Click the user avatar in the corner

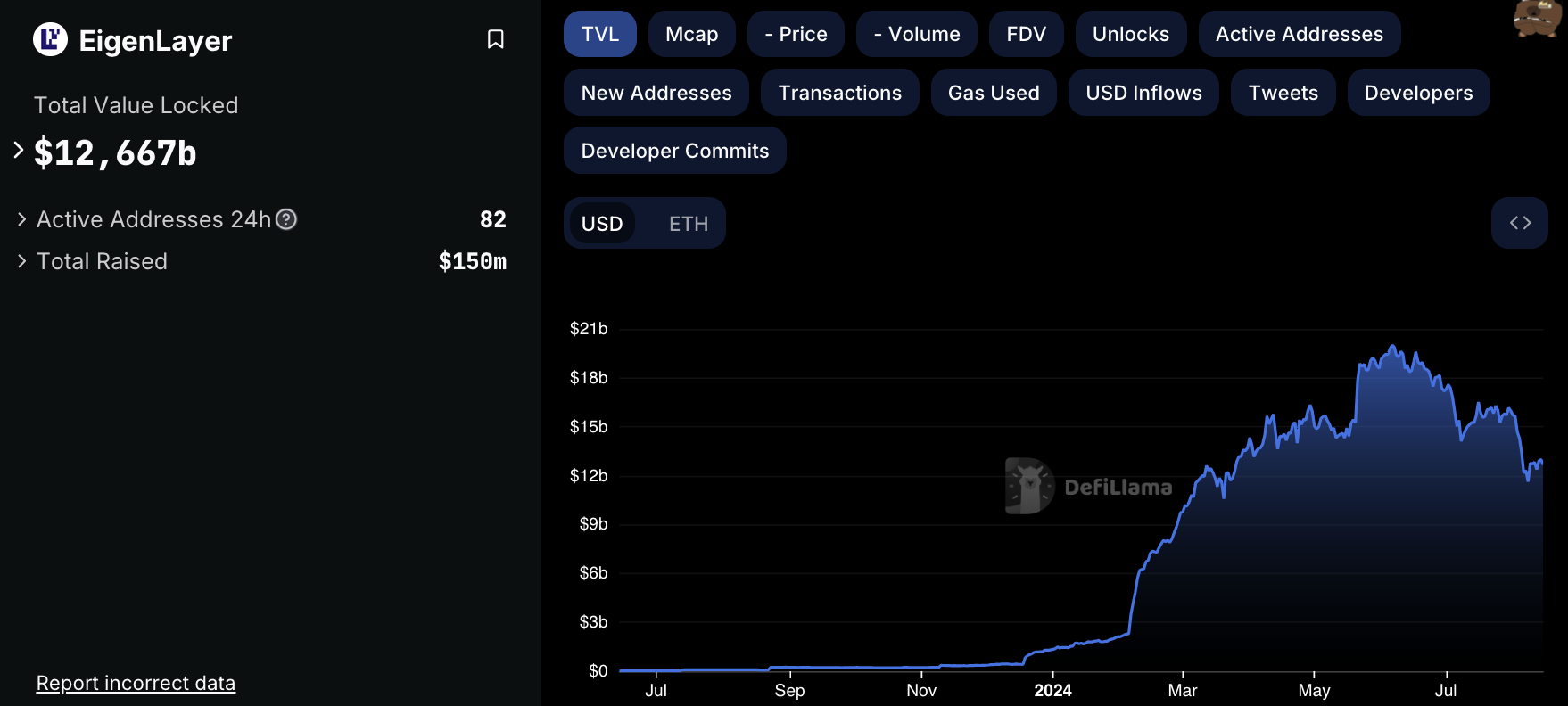1539,18
